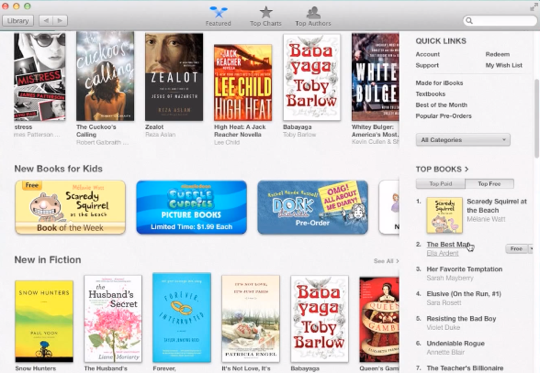Select 'The Best Man' chart entry
Image resolution: width=540 pixels, height=373 pixels.
(x=448, y=244)
